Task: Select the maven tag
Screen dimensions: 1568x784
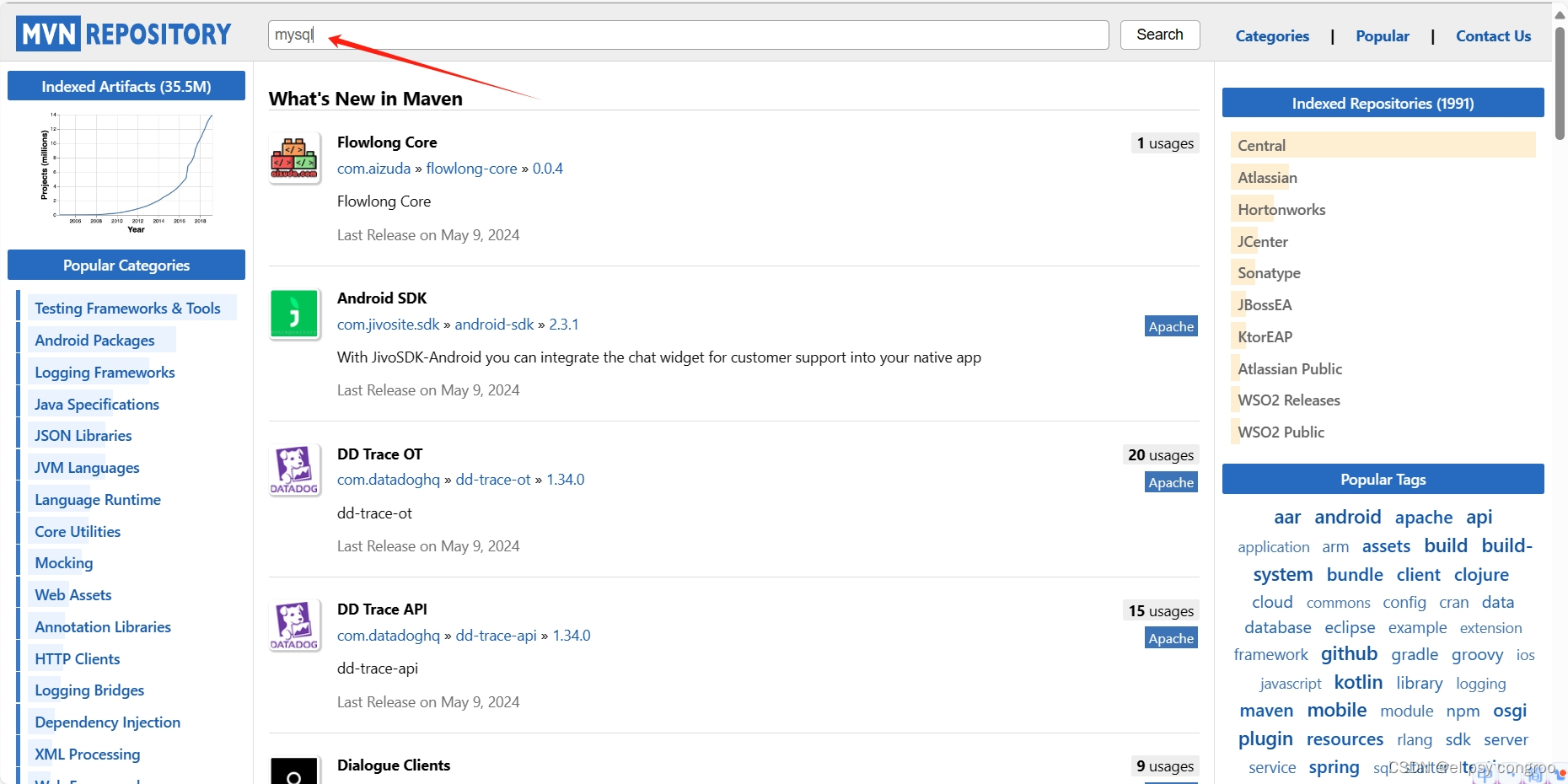Action: (1266, 711)
